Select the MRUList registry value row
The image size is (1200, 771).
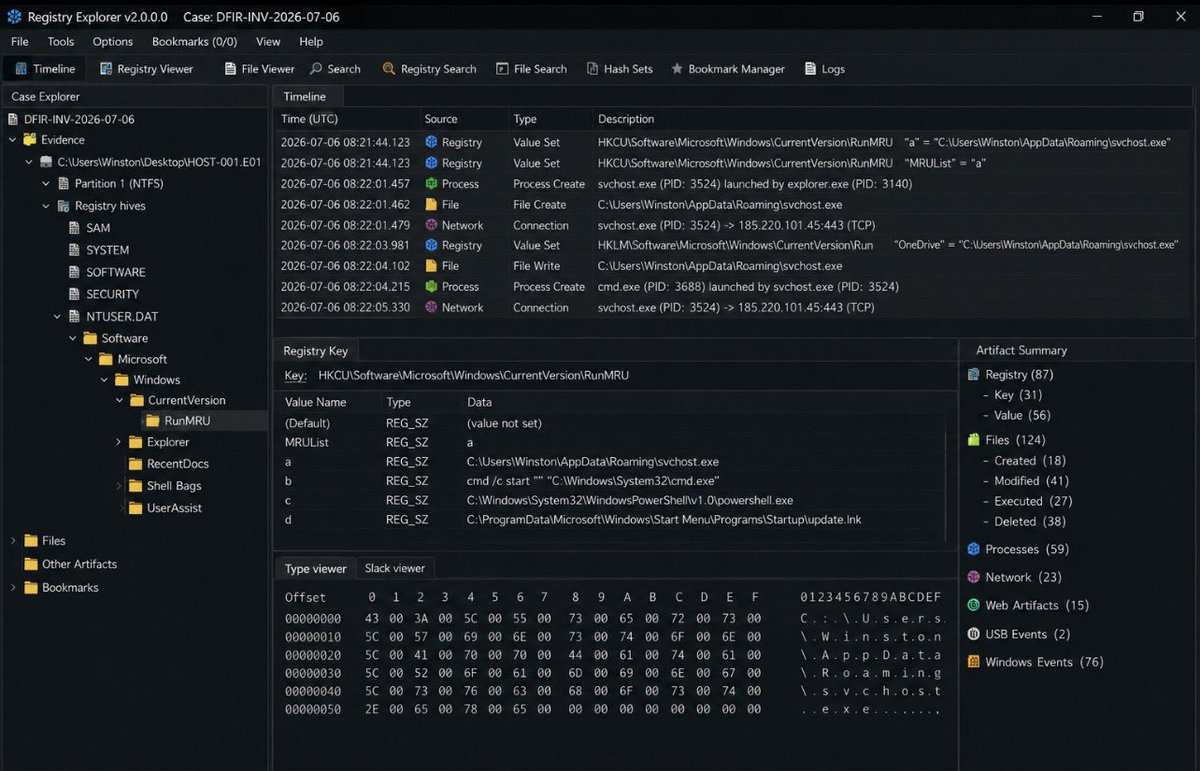(x=612, y=442)
